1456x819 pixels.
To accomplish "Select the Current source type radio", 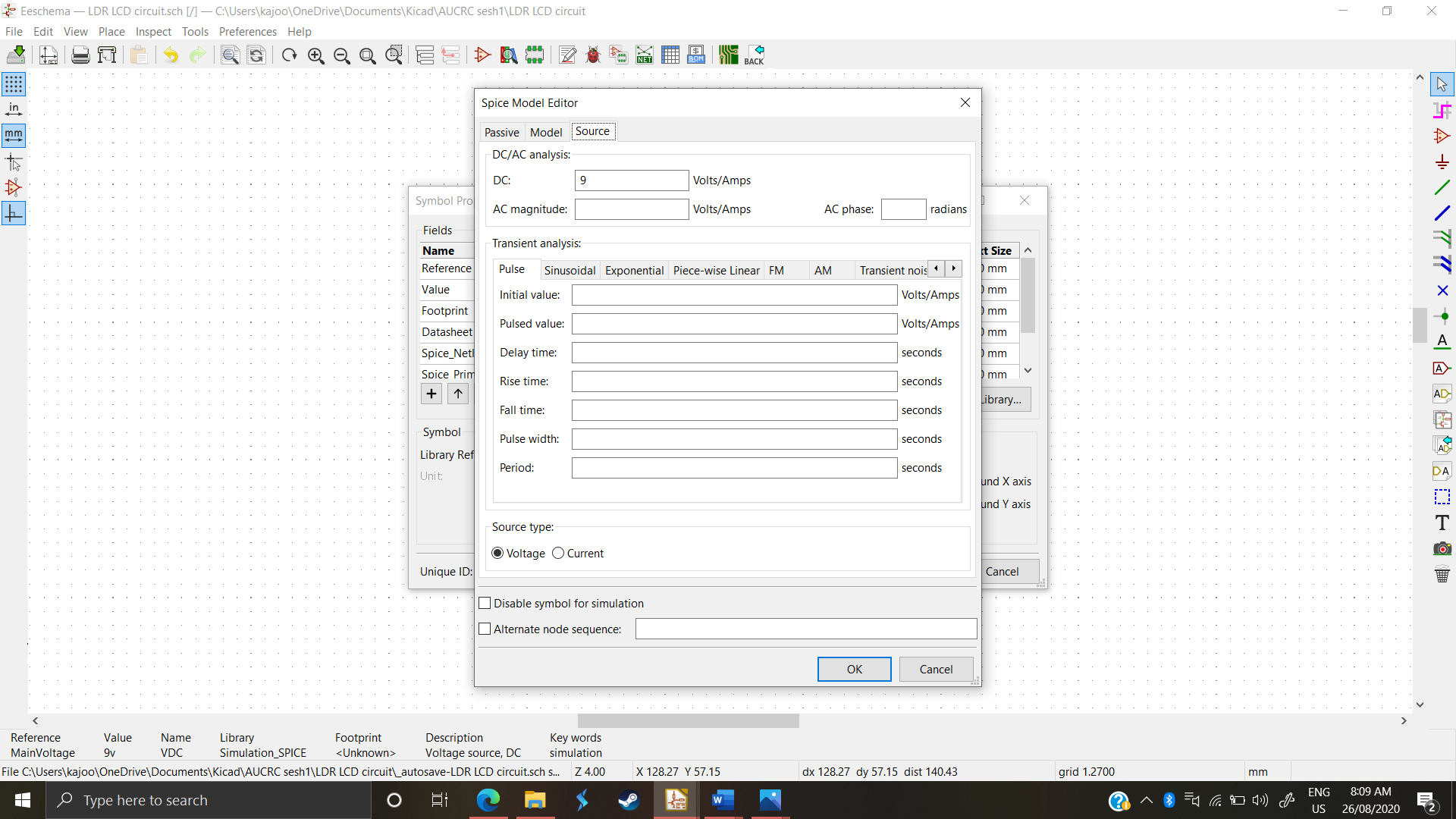I will (x=558, y=553).
